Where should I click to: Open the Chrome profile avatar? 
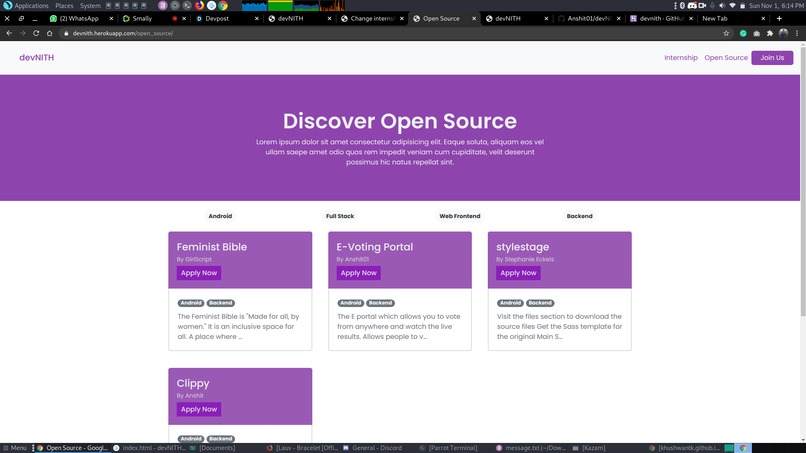(783, 33)
